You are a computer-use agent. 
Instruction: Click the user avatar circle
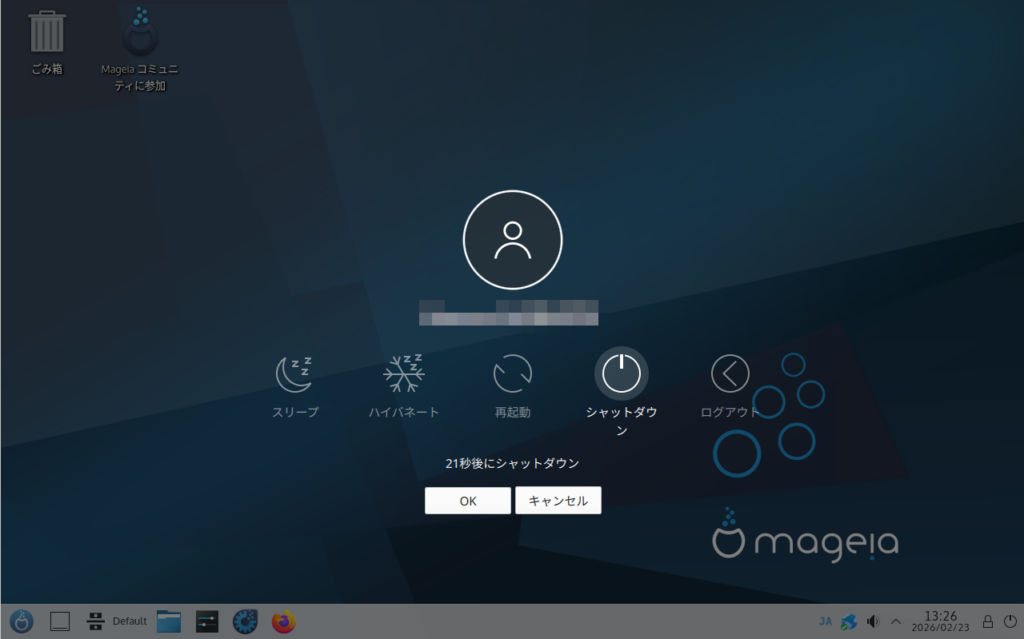(x=512, y=240)
